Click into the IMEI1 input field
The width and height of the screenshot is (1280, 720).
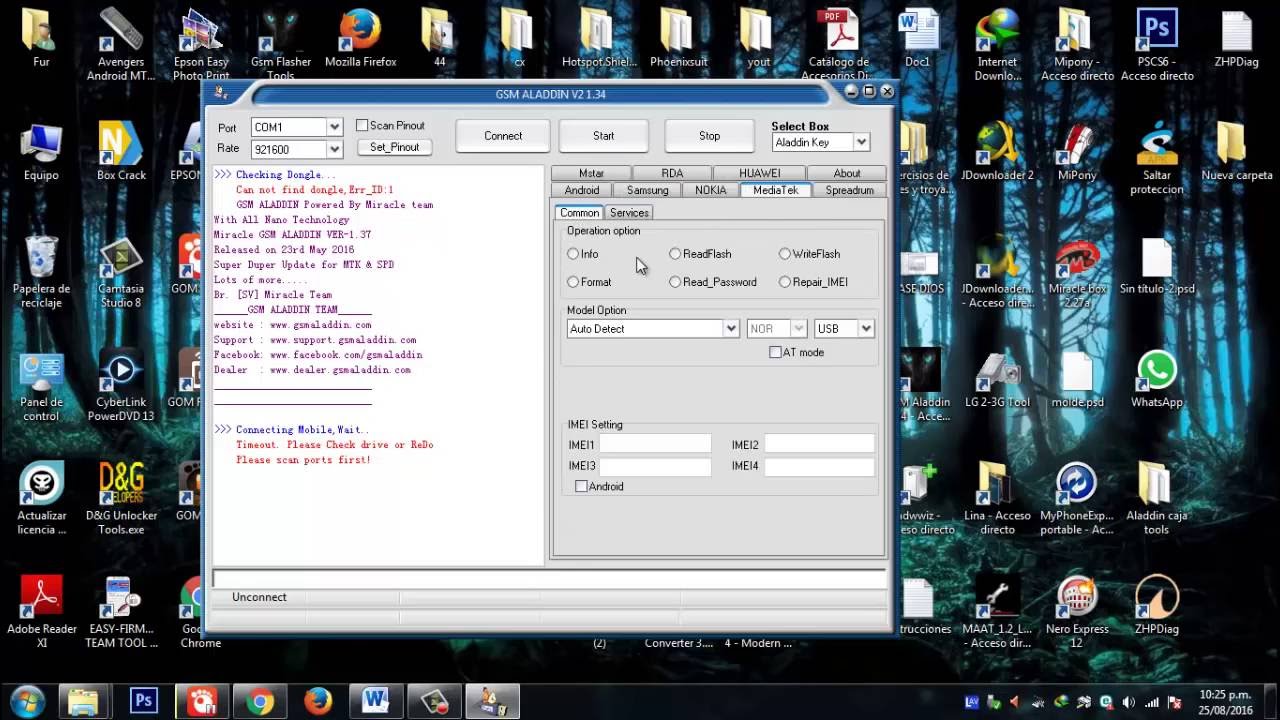[x=655, y=445]
